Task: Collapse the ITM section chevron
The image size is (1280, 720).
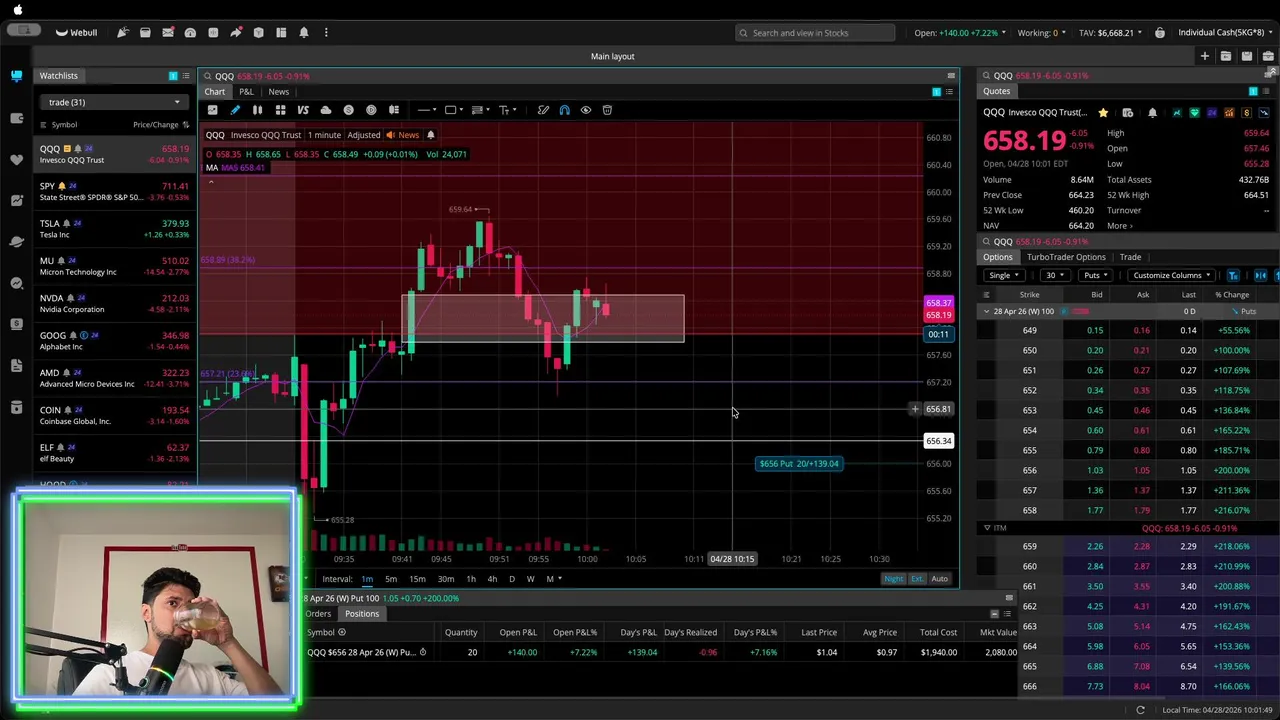Action: (x=987, y=528)
